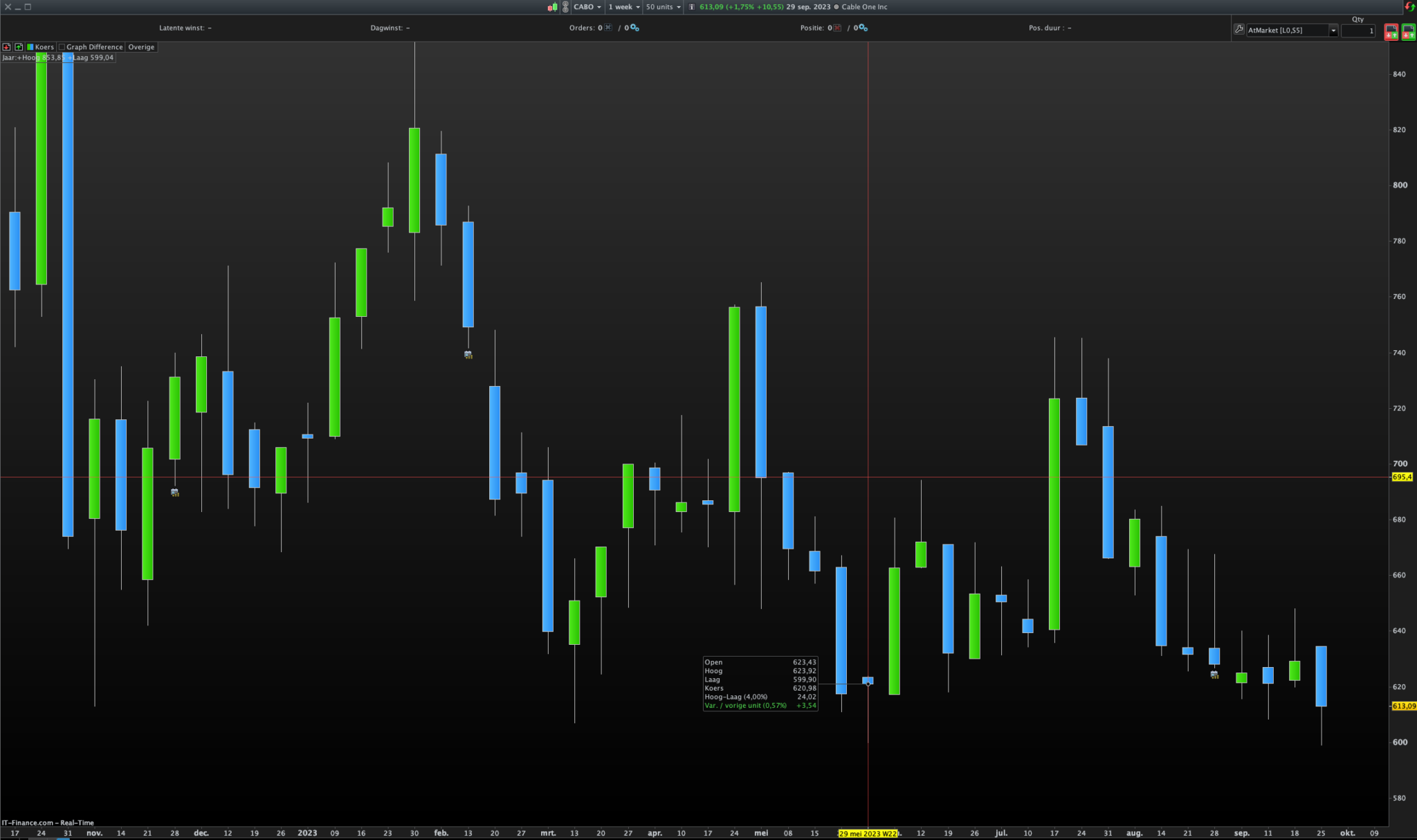1417x840 pixels.
Task: Click the red sell order button
Action: [x=1391, y=31]
